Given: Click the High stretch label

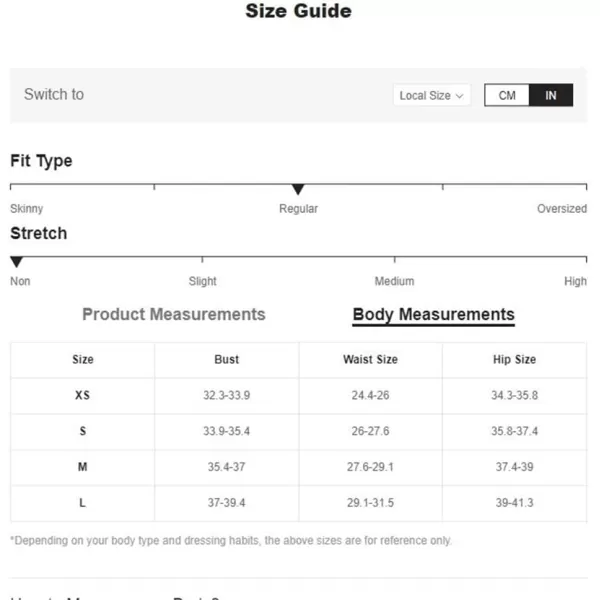Looking at the screenshot, I should click(575, 281).
